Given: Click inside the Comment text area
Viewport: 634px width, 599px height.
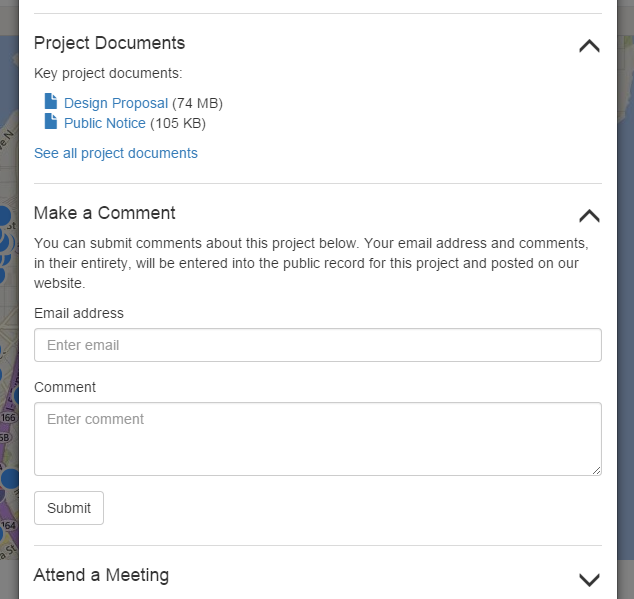Looking at the screenshot, I should pos(317,438).
